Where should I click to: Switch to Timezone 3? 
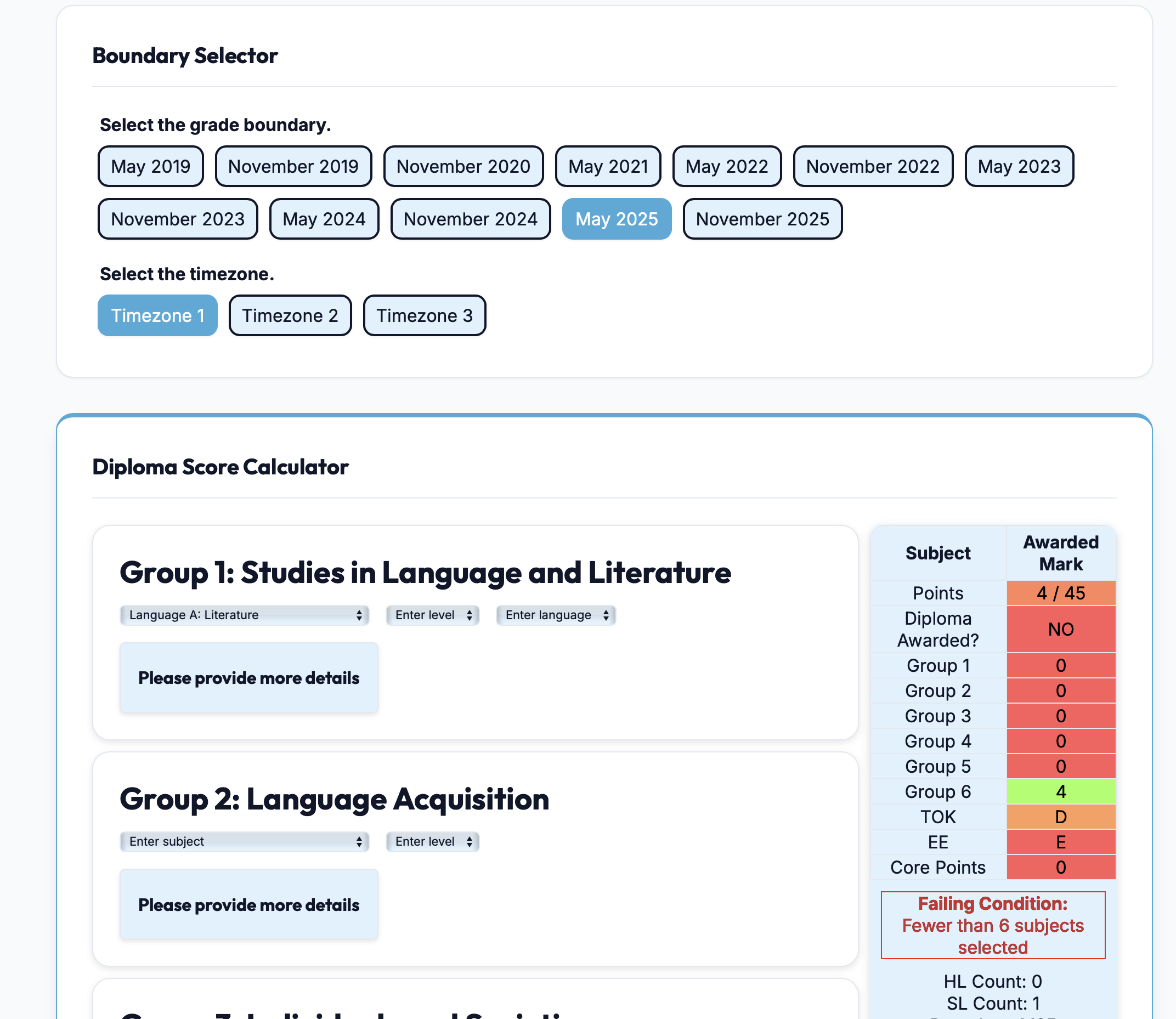pos(423,315)
